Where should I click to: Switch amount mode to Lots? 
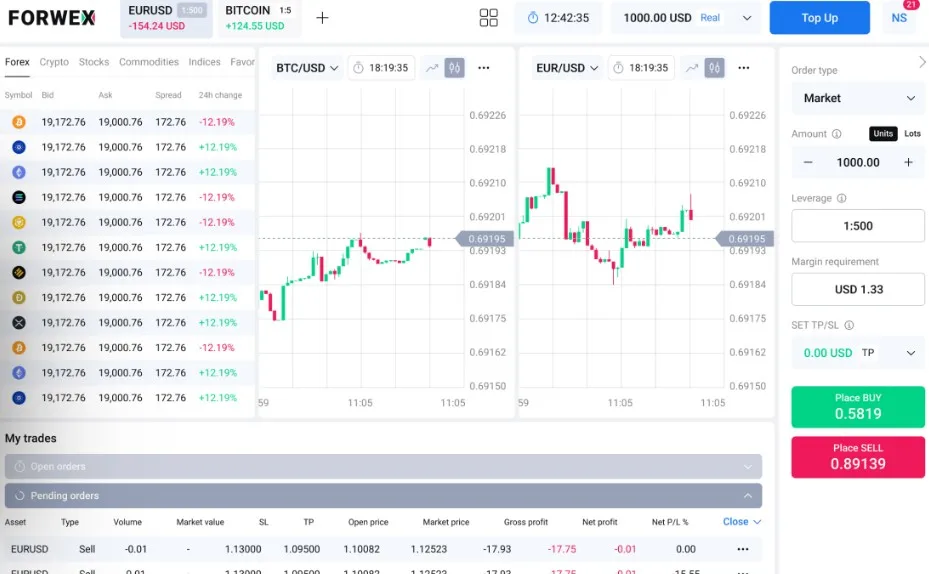point(912,134)
